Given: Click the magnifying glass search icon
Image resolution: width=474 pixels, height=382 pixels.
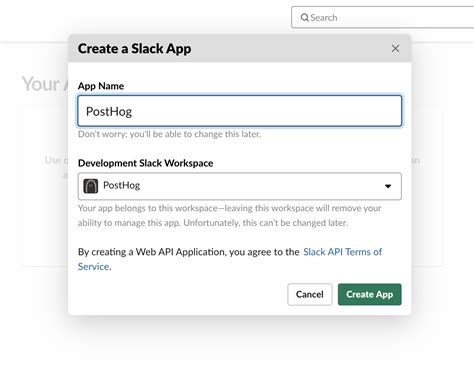Looking at the screenshot, I should [x=304, y=17].
